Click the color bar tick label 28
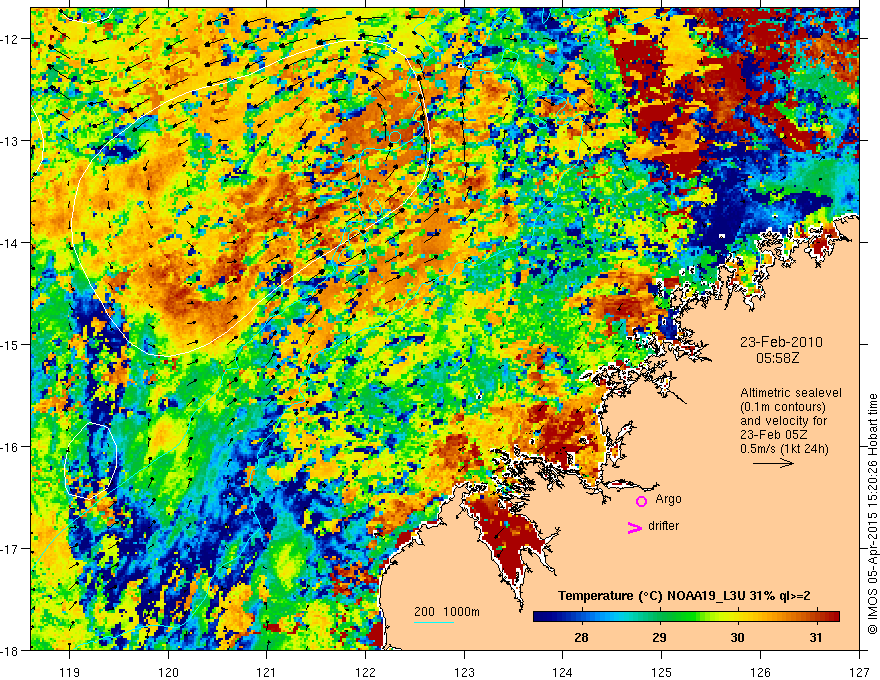The height and width of the screenshot is (680, 880). point(581,637)
